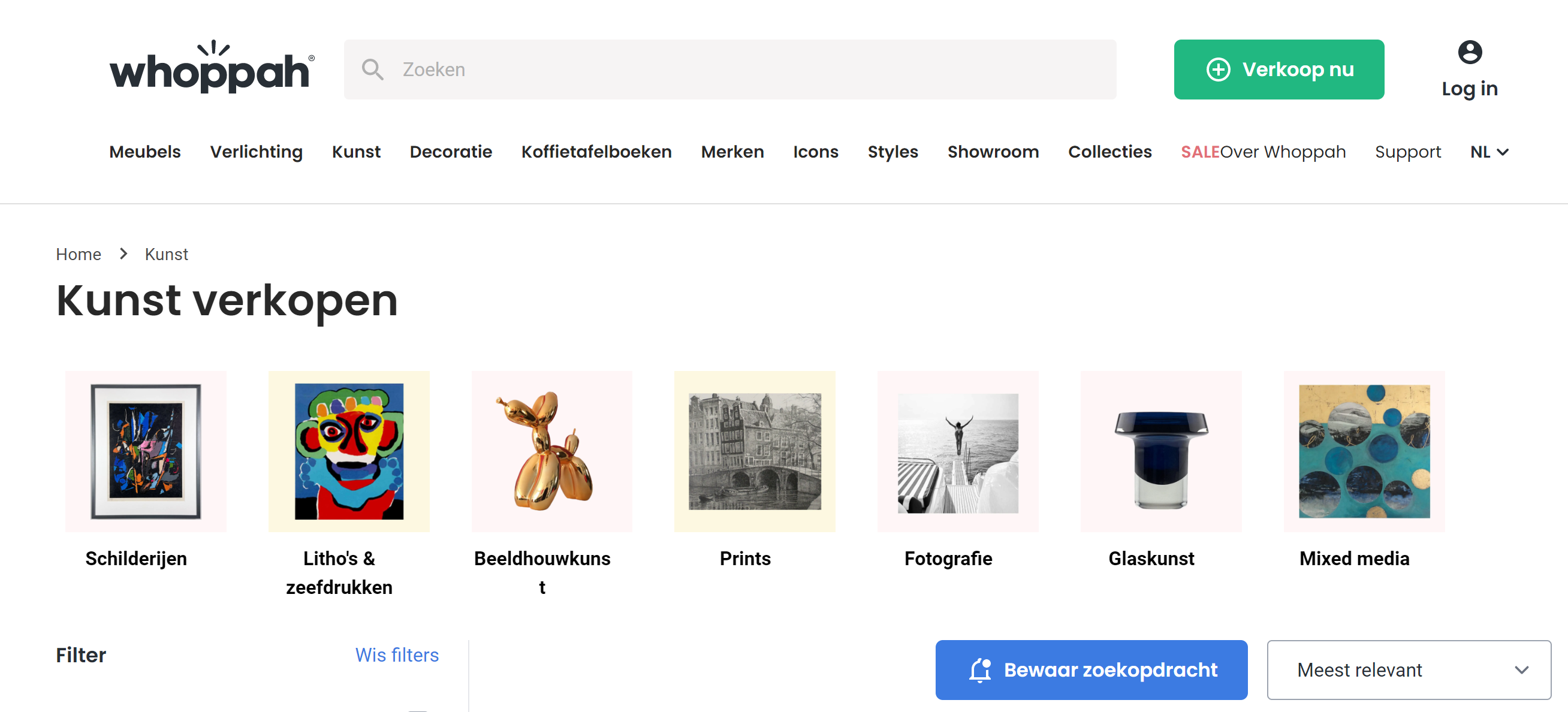Click the search magnifier icon
This screenshot has width=1568, height=712.
[373, 70]
